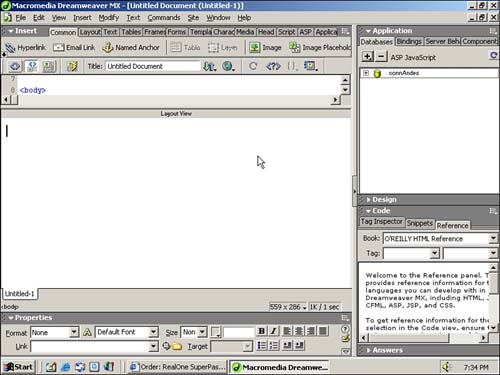Open the Book dropdown O'REILLY HTML Reference
This screenshot has height=375, width=500.
(493, 238)
